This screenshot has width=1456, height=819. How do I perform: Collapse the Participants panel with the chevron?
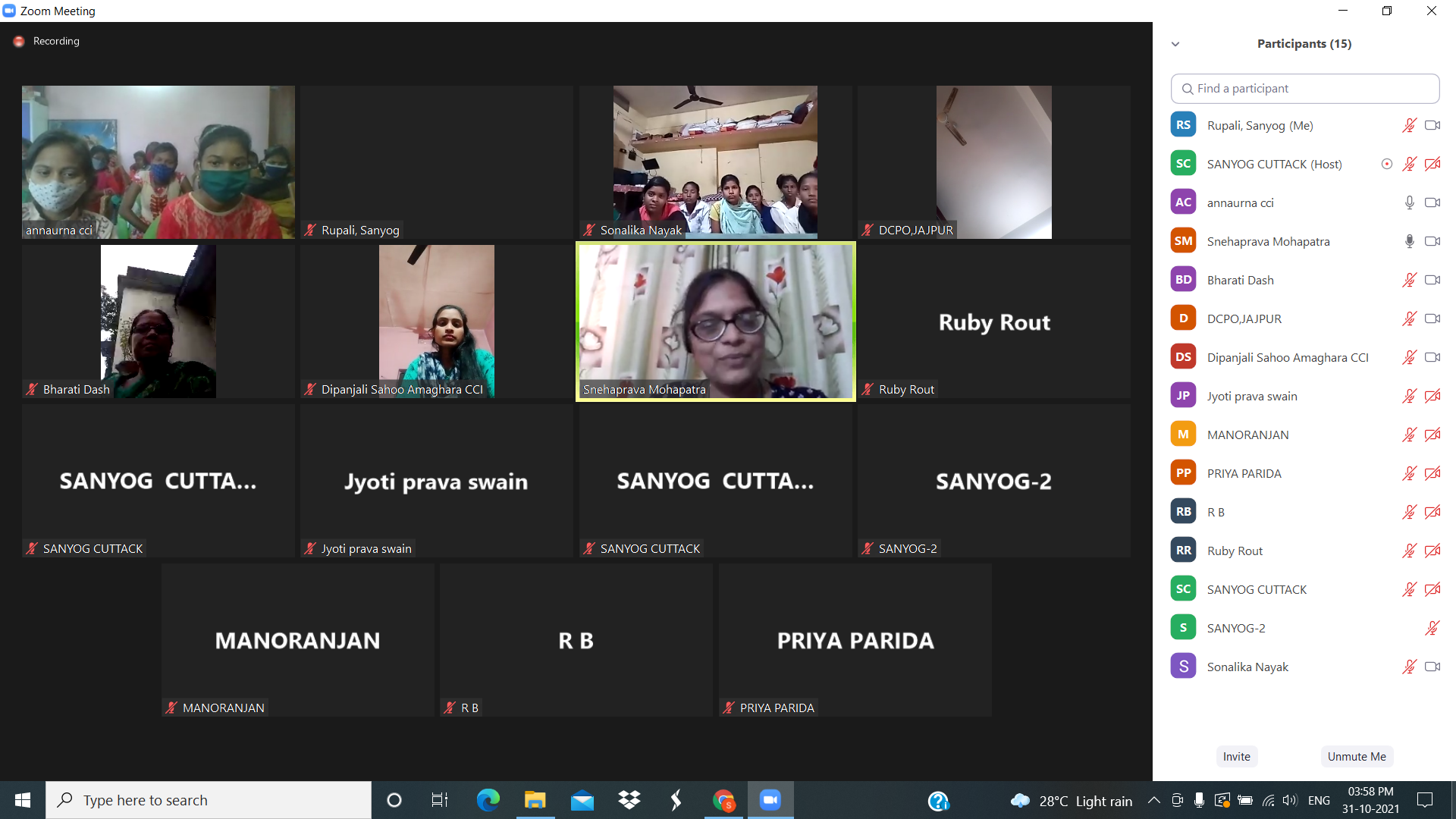pos(1175,44)
